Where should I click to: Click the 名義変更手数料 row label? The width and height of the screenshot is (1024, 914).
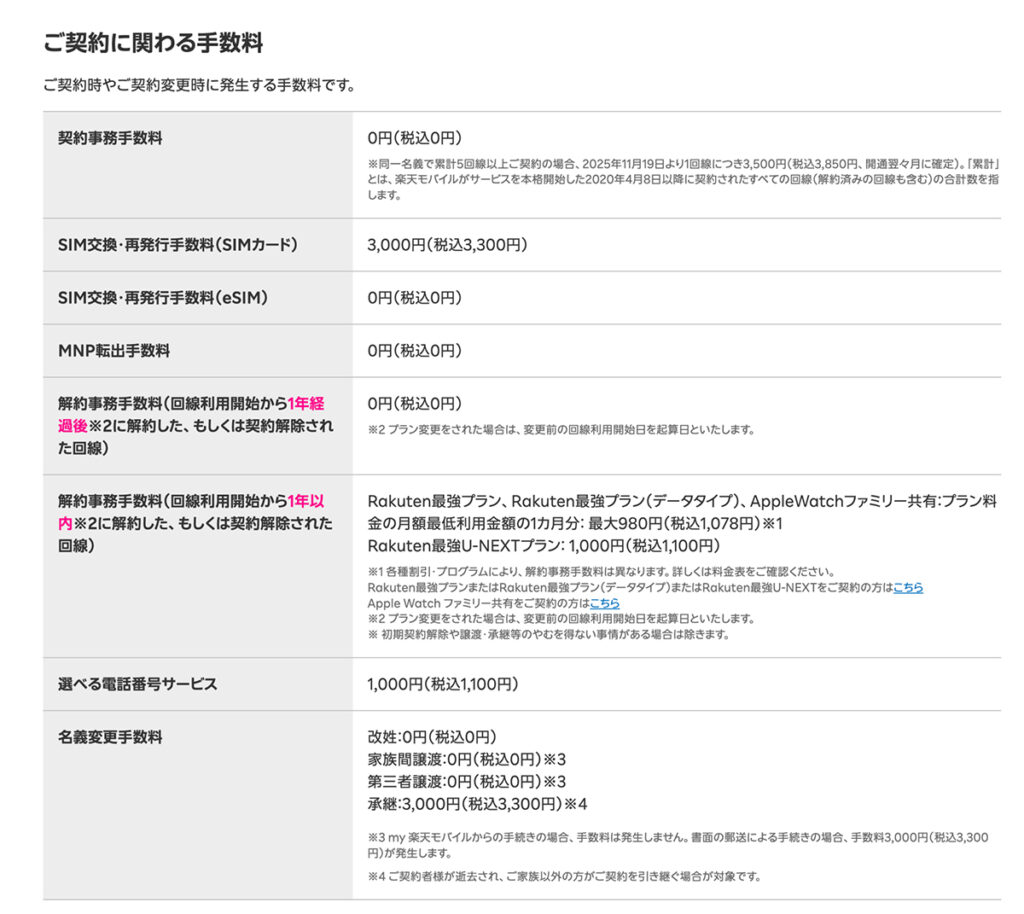pos(110,738)
